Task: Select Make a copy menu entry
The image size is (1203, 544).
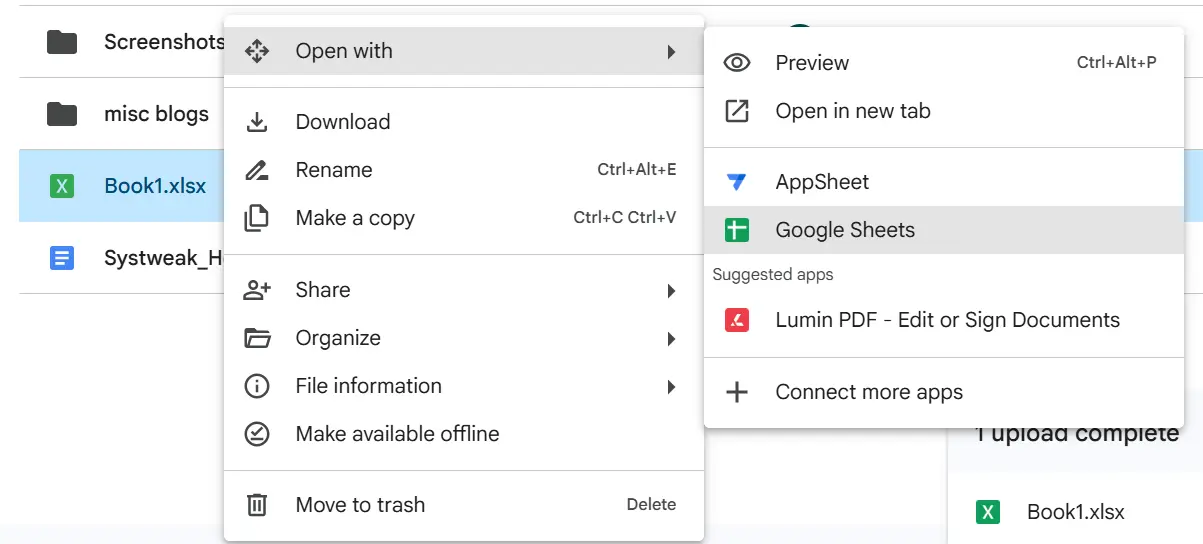Action: (x=355, y=218)
